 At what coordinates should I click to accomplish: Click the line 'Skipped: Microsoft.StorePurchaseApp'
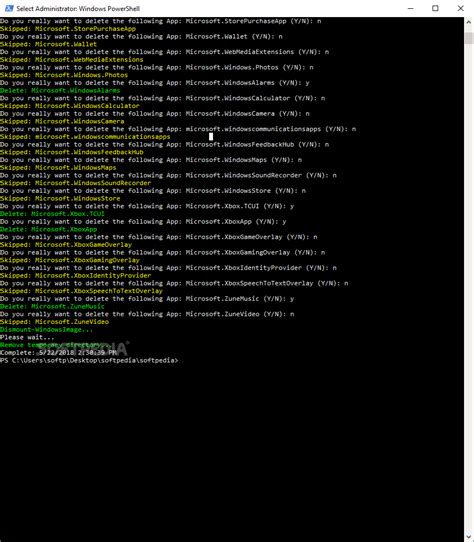pos(68,29)
